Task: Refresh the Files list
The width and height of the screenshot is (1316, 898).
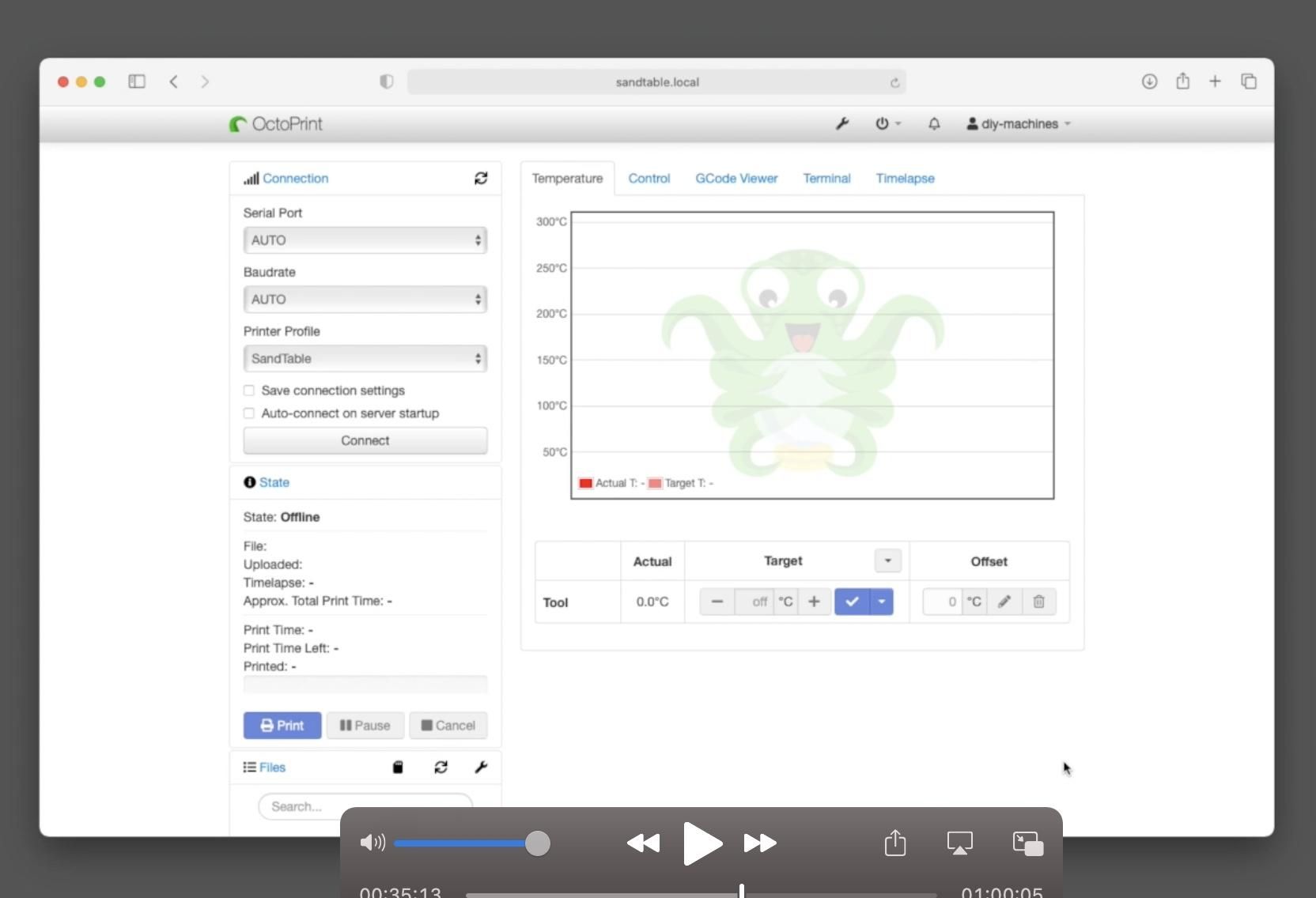Action: pos(441,767)
